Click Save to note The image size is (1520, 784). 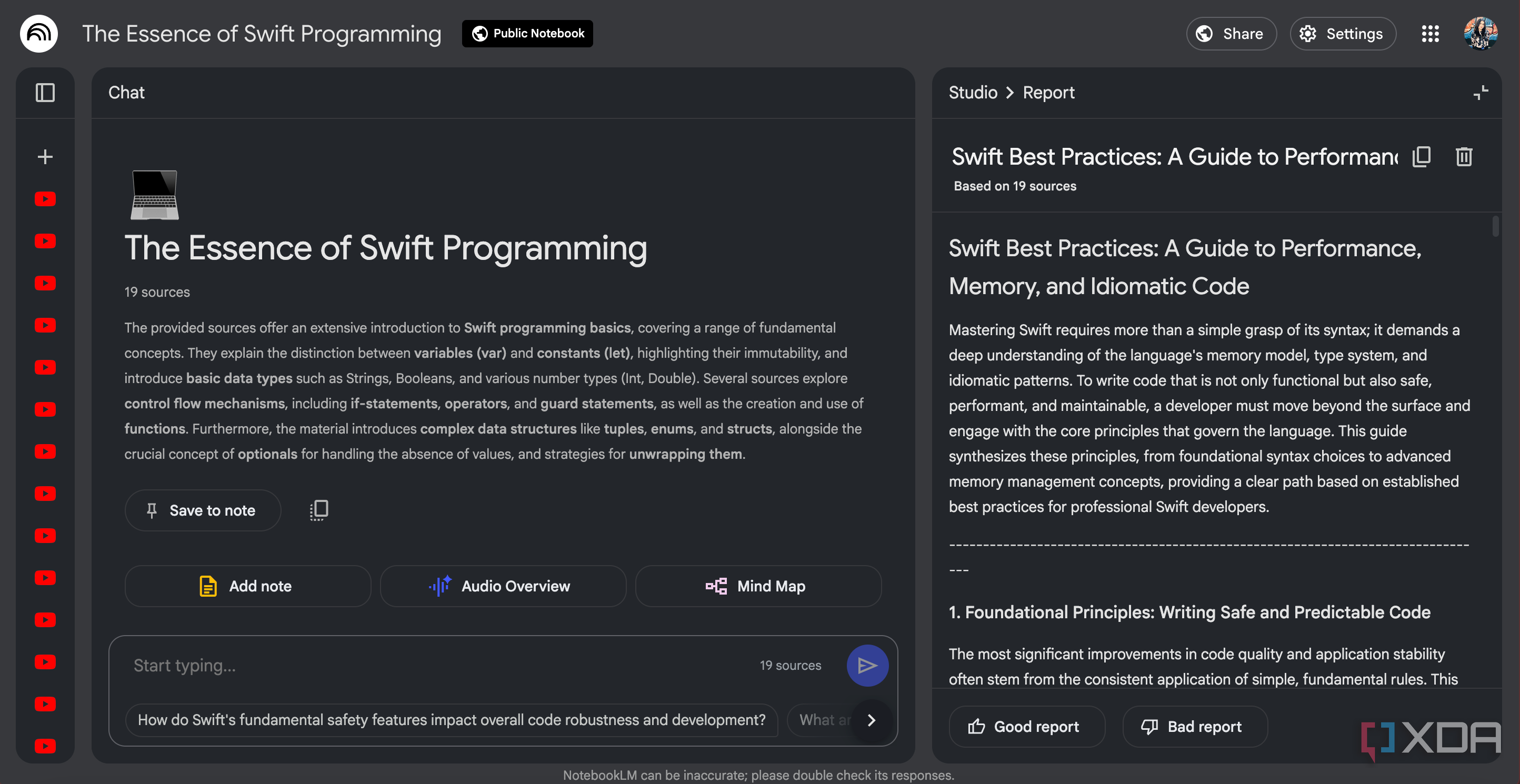pos(203,510)
